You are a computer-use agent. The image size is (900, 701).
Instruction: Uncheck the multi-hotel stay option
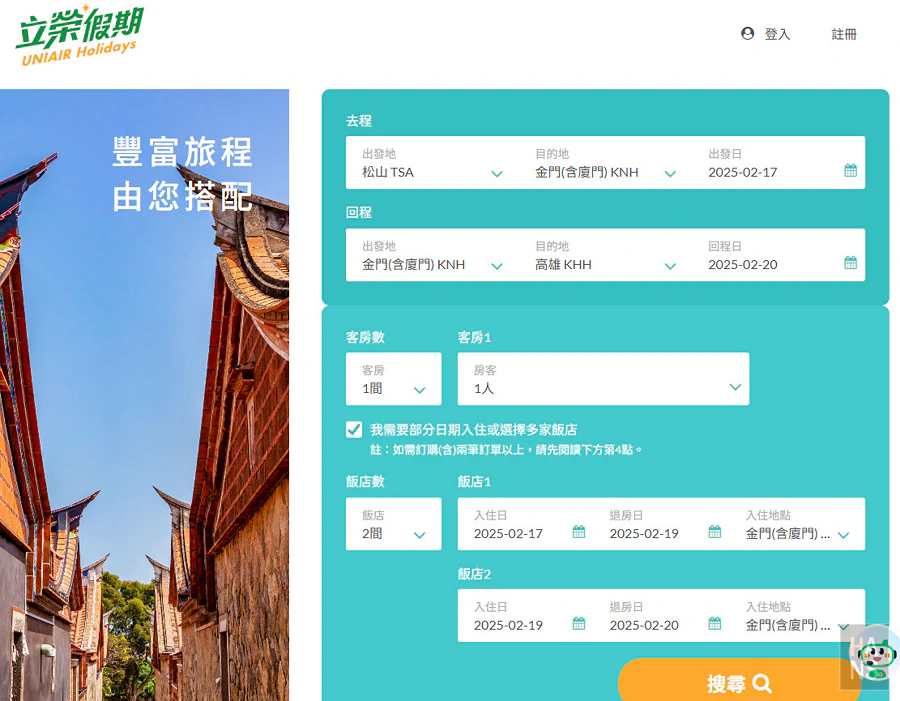point(353,429)
